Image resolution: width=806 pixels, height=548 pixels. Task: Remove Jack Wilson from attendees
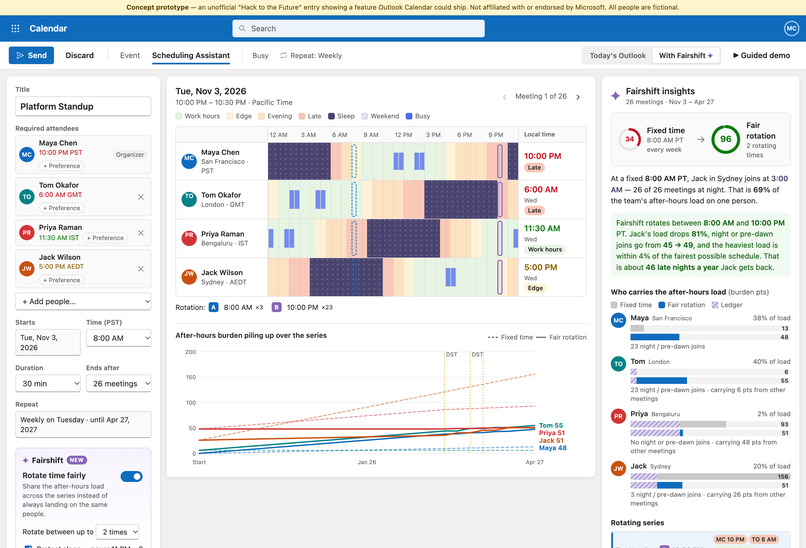pyautogui.click(x=141, y=269)
